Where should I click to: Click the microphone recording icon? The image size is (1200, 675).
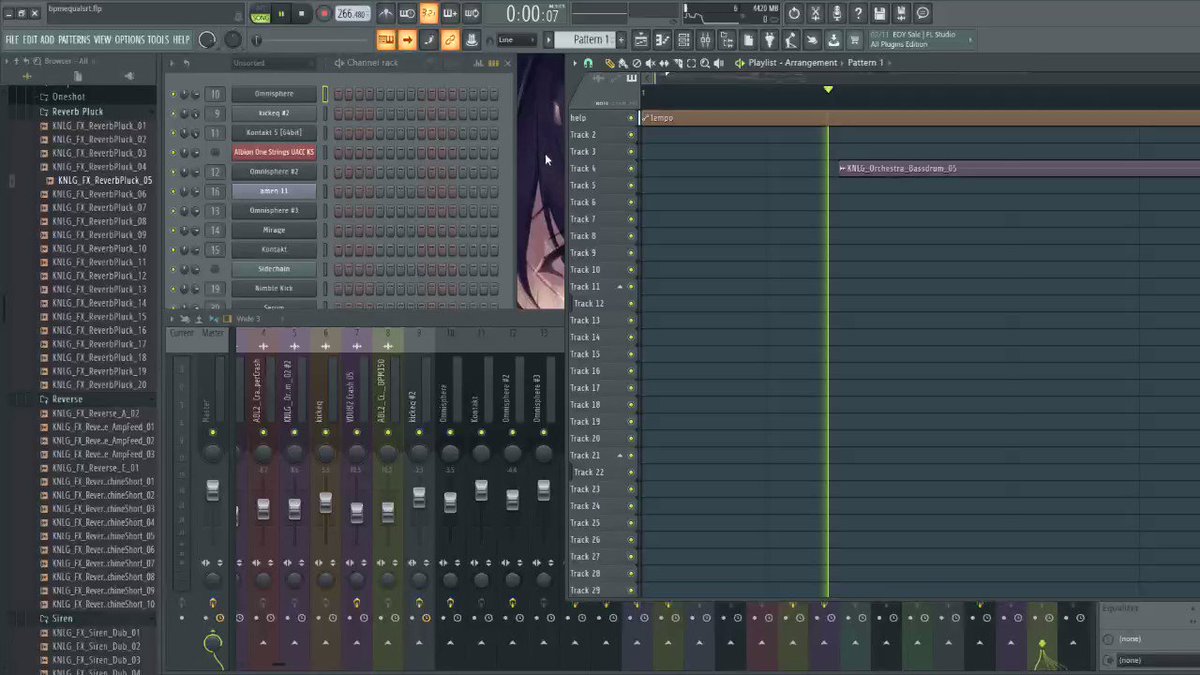[836, 13]
